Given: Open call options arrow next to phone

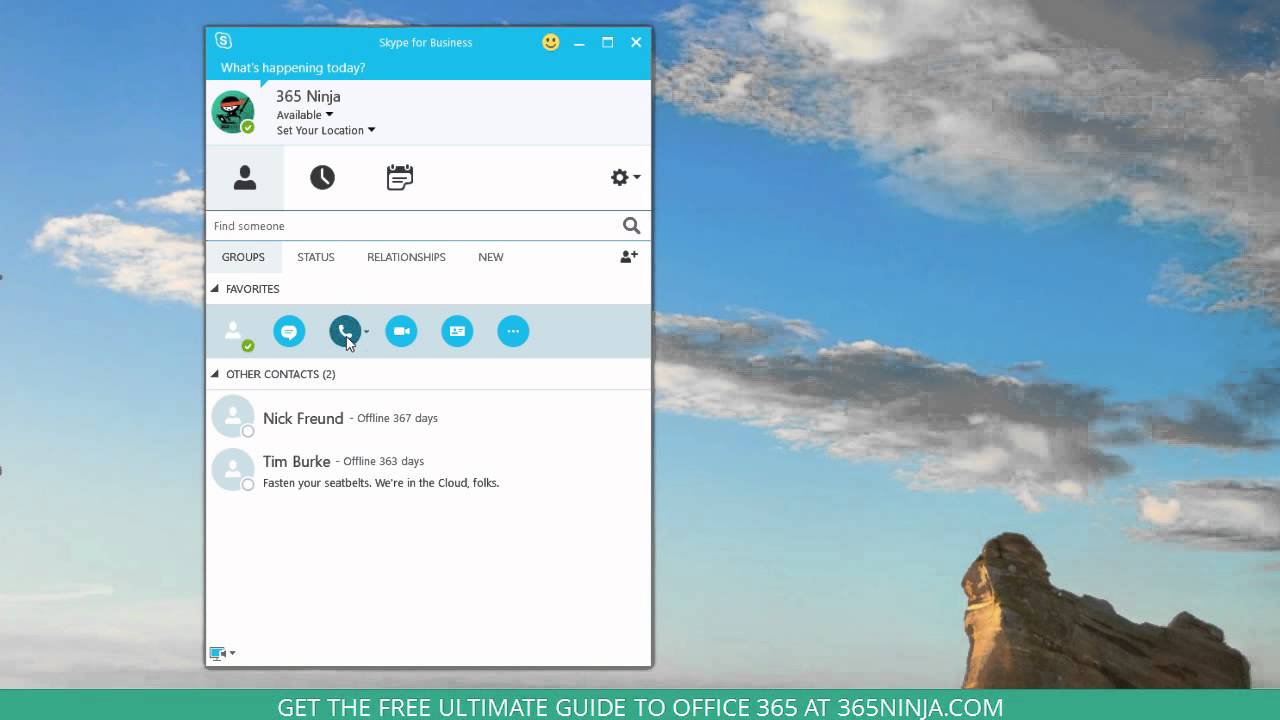Looking at the screenshot, I should 366,331.
